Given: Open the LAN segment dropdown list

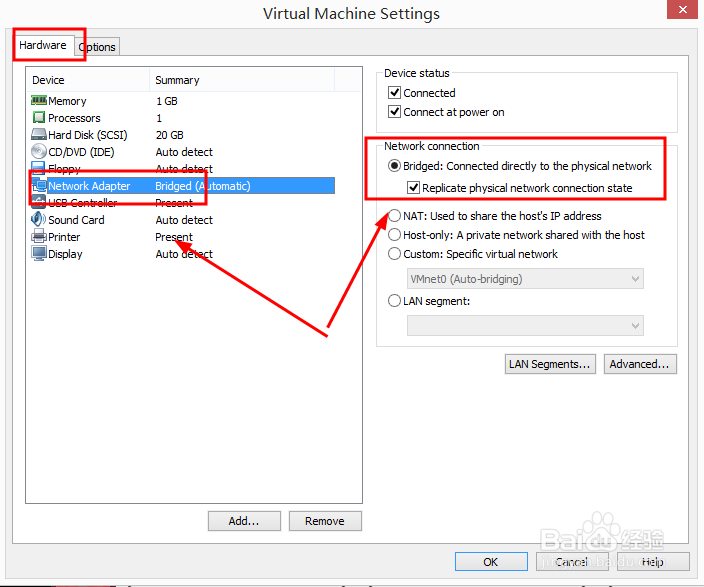Looking at the screenshot, I should coord(525,325).
